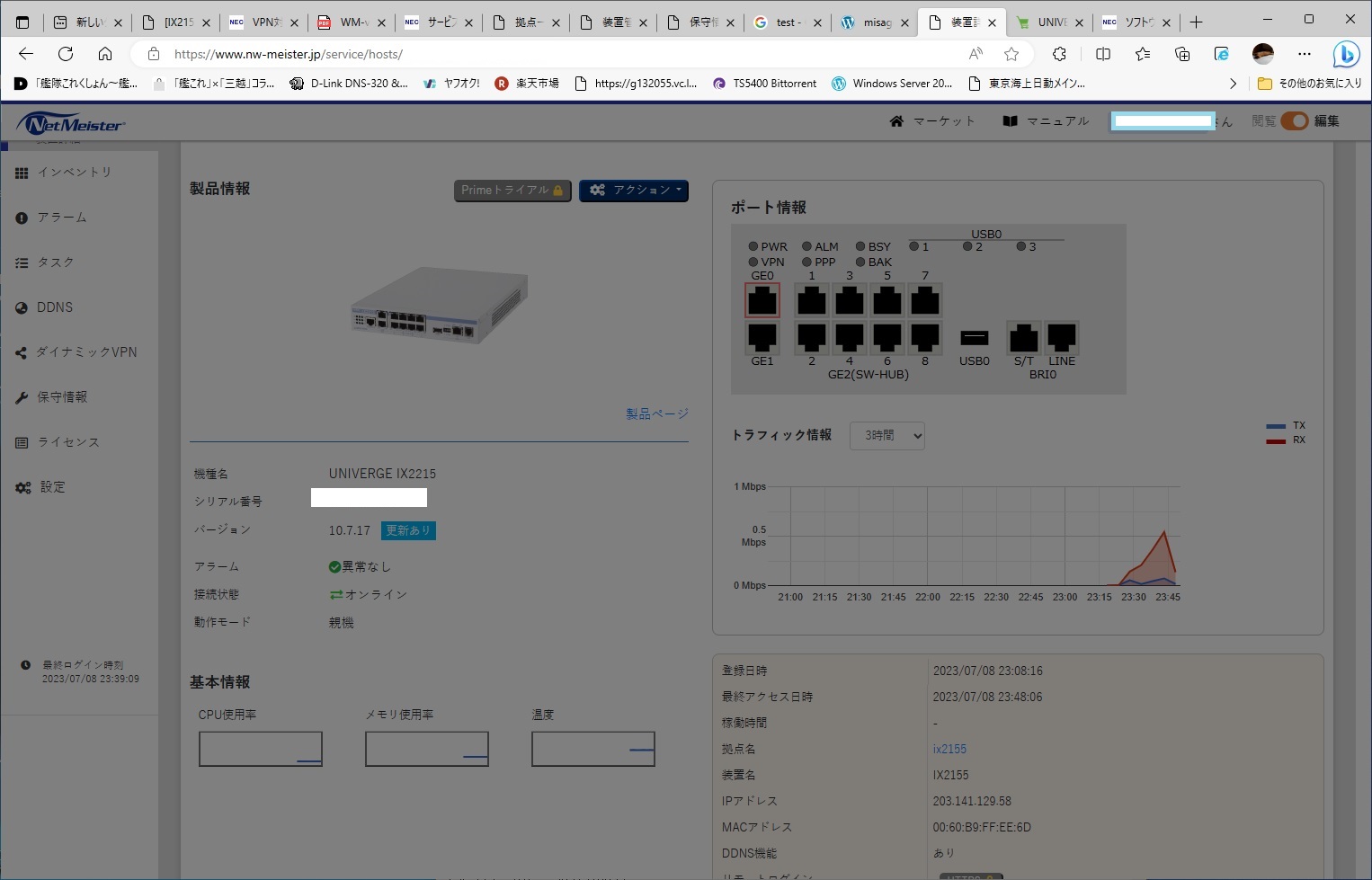Open the ヤフオク! bookmark
Viewport: 1372px width, 880px height.
pos(451,84)
